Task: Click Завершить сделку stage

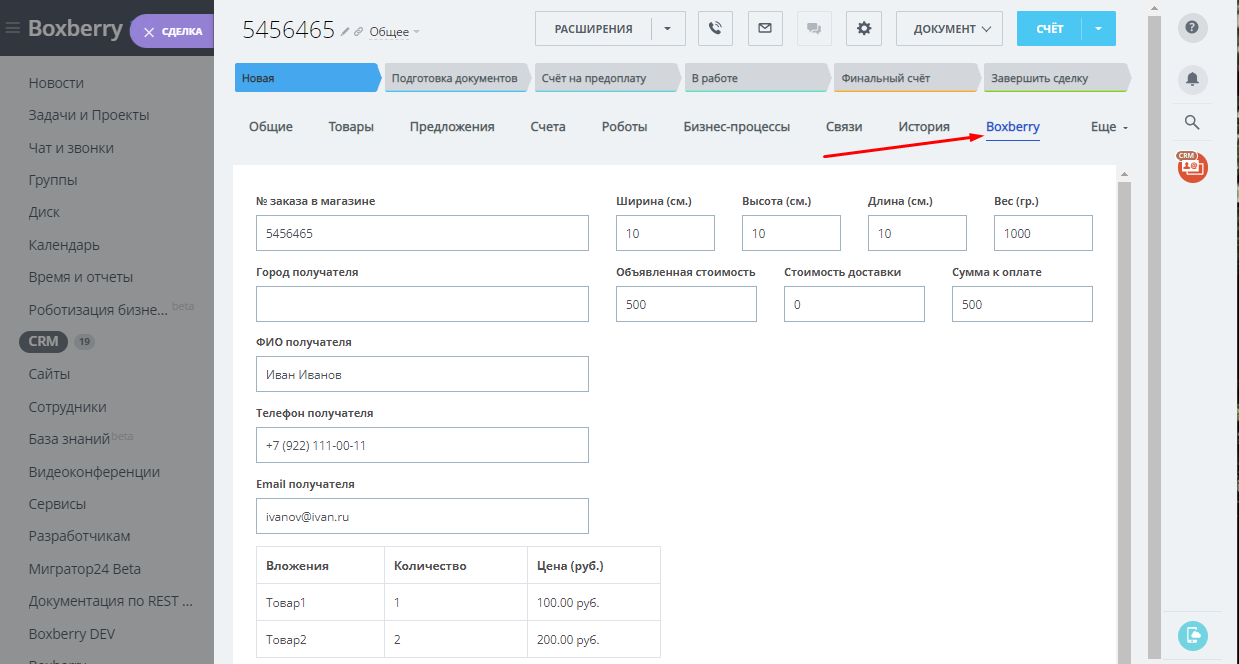Action: 1055,78
